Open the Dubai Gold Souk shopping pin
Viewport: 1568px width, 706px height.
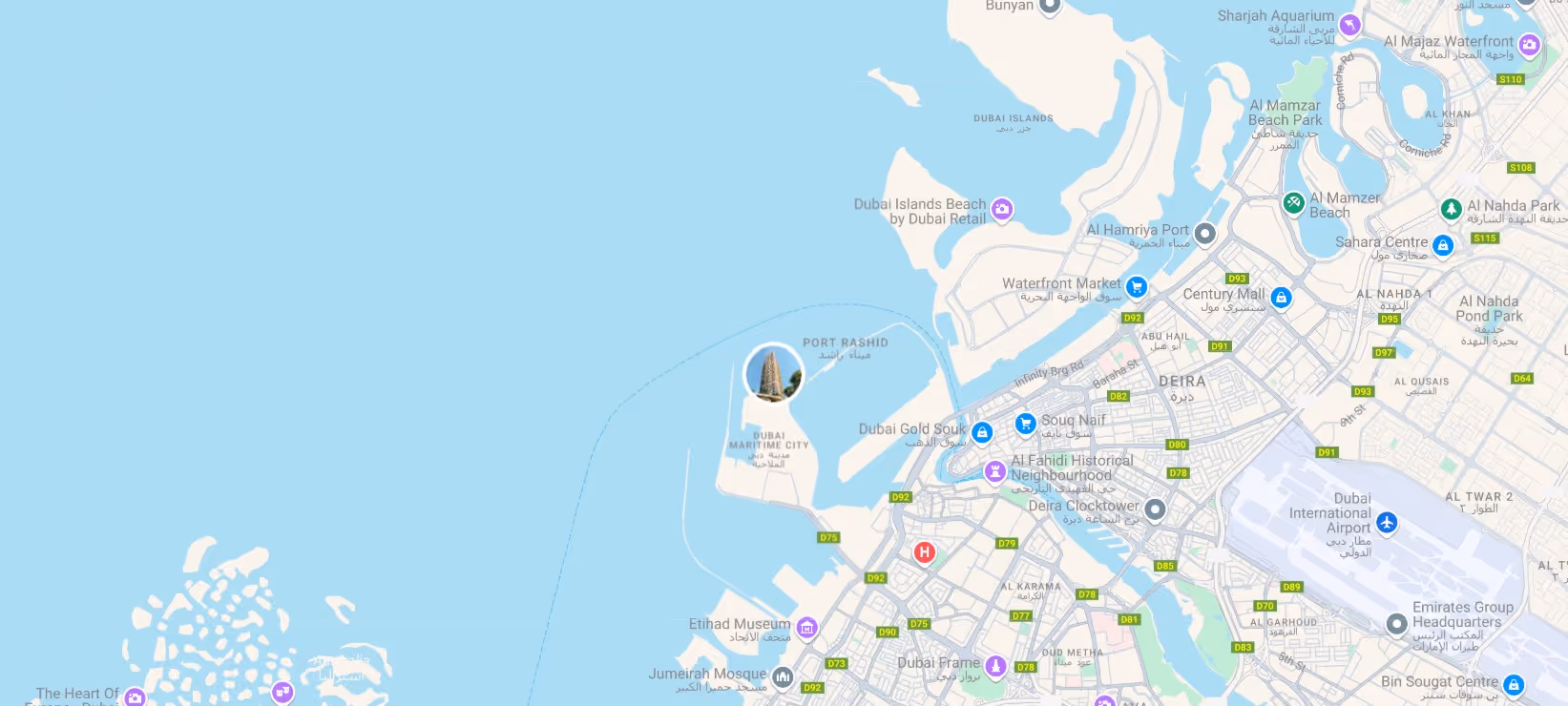coord(982,432)
